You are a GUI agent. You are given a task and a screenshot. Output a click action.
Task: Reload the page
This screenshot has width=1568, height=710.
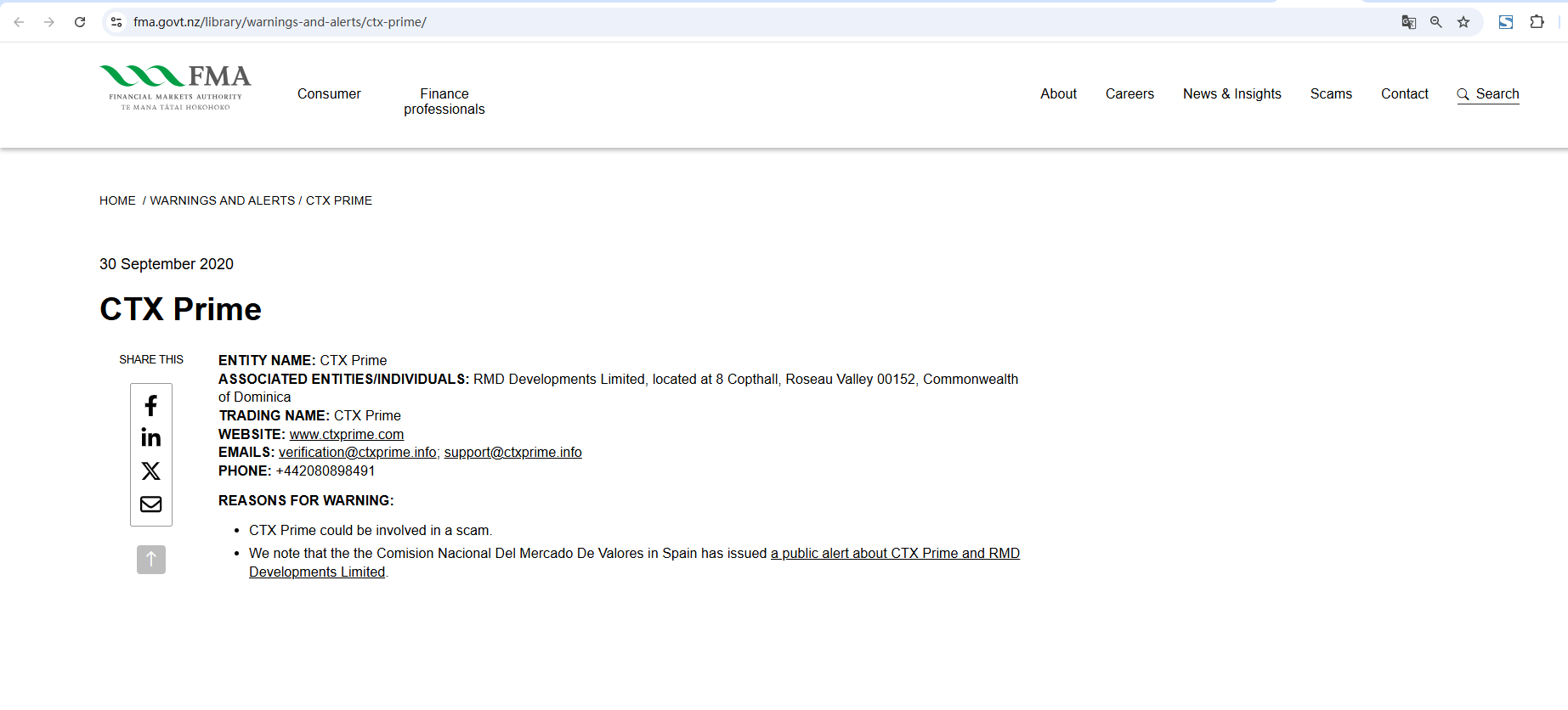tap(80, 22)
